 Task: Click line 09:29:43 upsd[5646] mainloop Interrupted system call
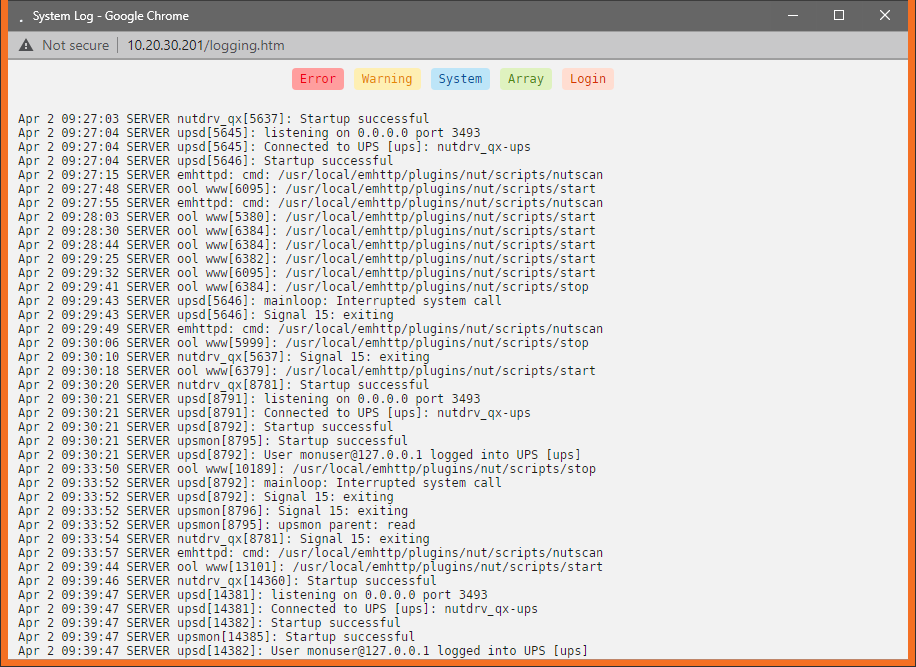click(259, 301)
